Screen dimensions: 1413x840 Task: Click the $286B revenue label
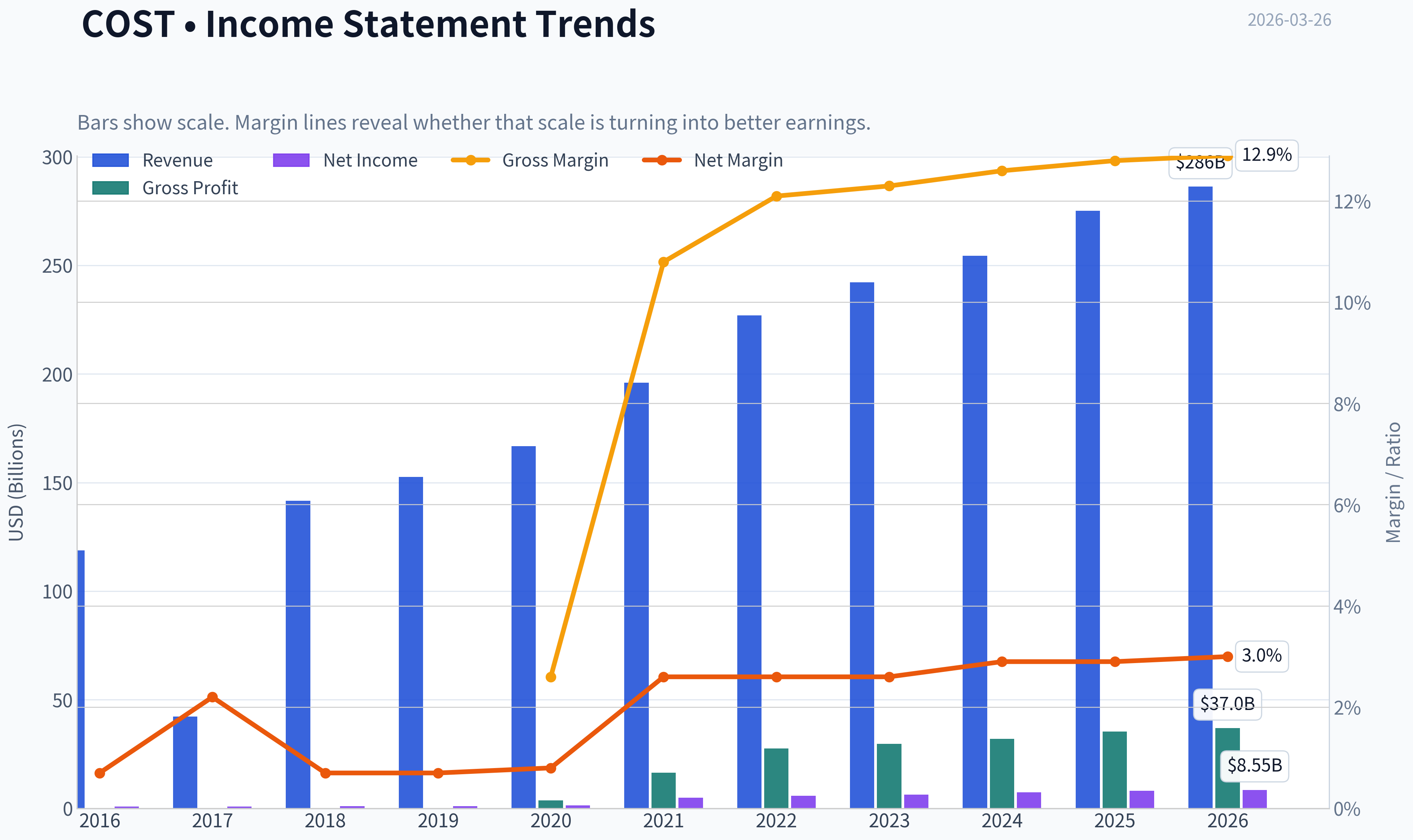pyautogui.click(x=1200, y=163)
